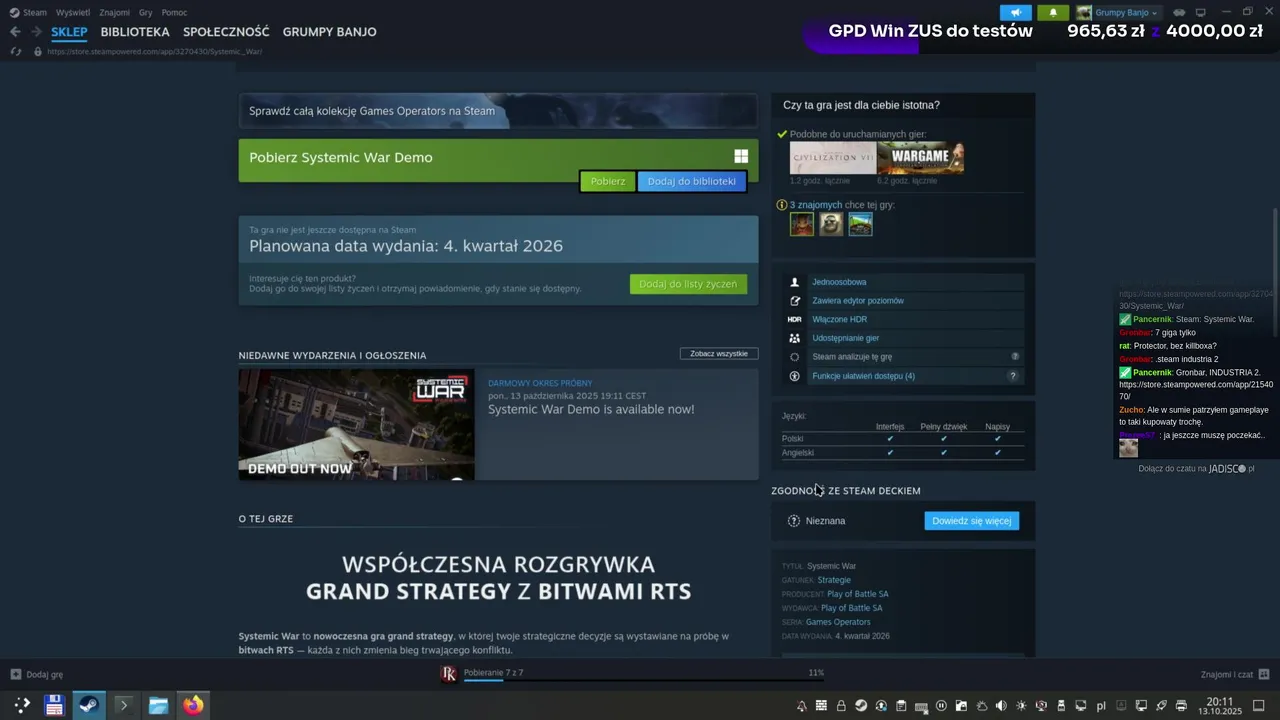The width and height of the screenshot is (1280, 720).
Task: Click the Zawiera edytor poziomów link
Action: click(x=858, y=301)
